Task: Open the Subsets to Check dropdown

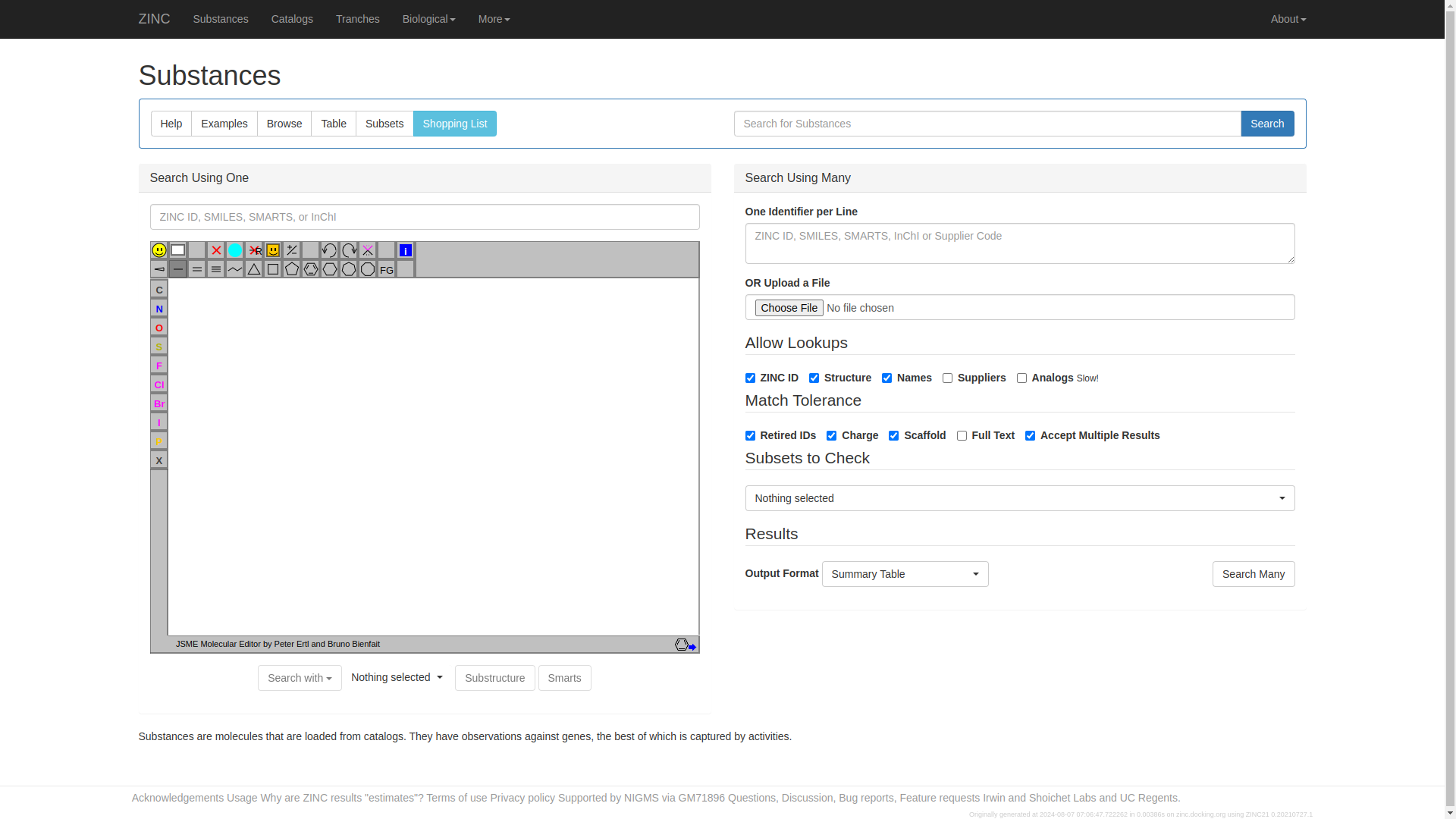Action: pos(1019,498)
